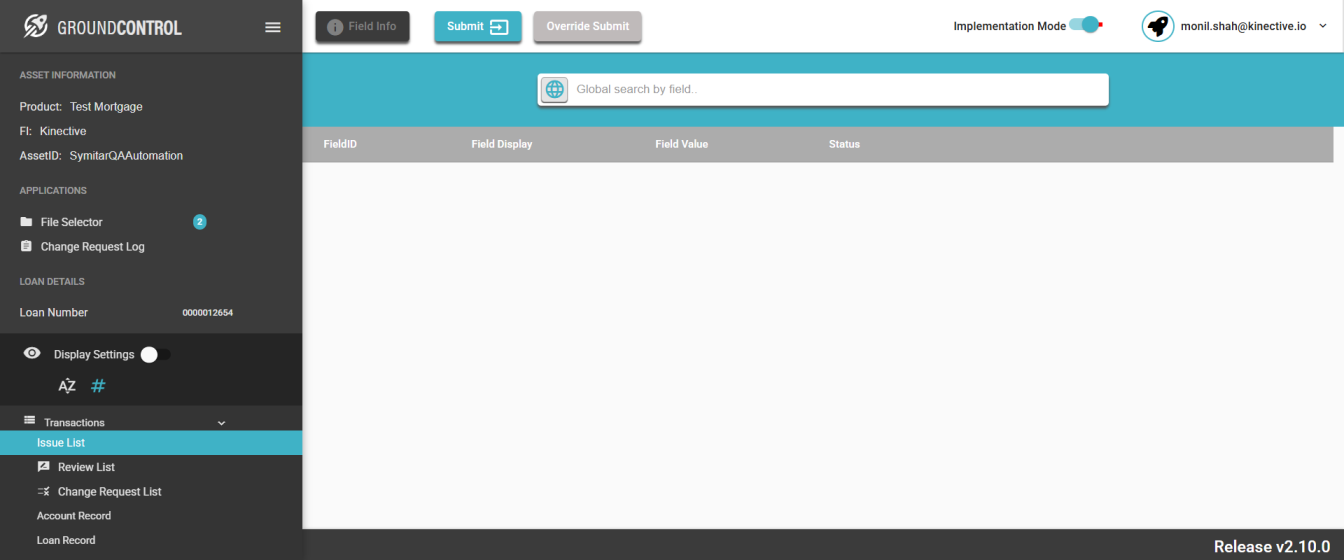The height and width of the screenshot is (560, 1344).
Task: Sort by Field Display column header
Action: coord(502,144)
